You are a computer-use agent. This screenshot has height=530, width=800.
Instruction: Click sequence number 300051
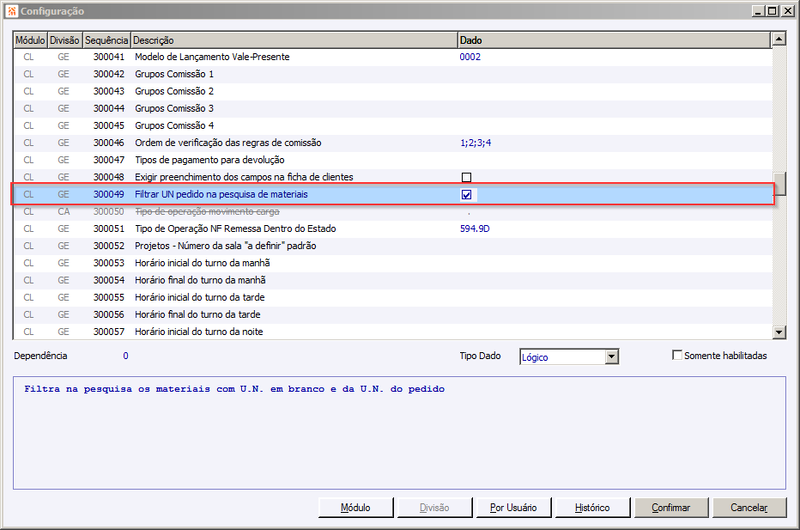click(109, 229)
